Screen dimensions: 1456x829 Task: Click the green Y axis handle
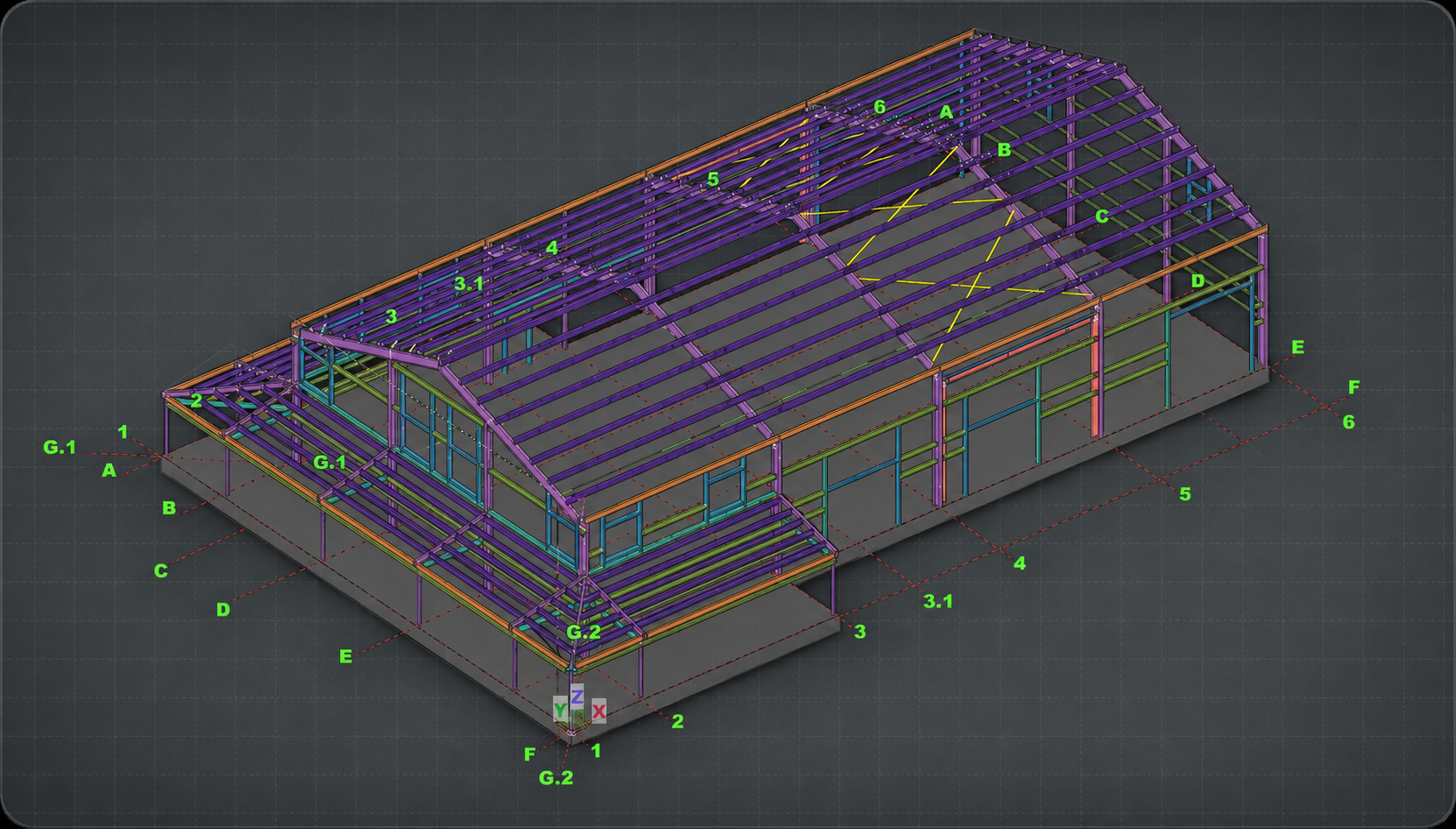(x=560, y=709)
